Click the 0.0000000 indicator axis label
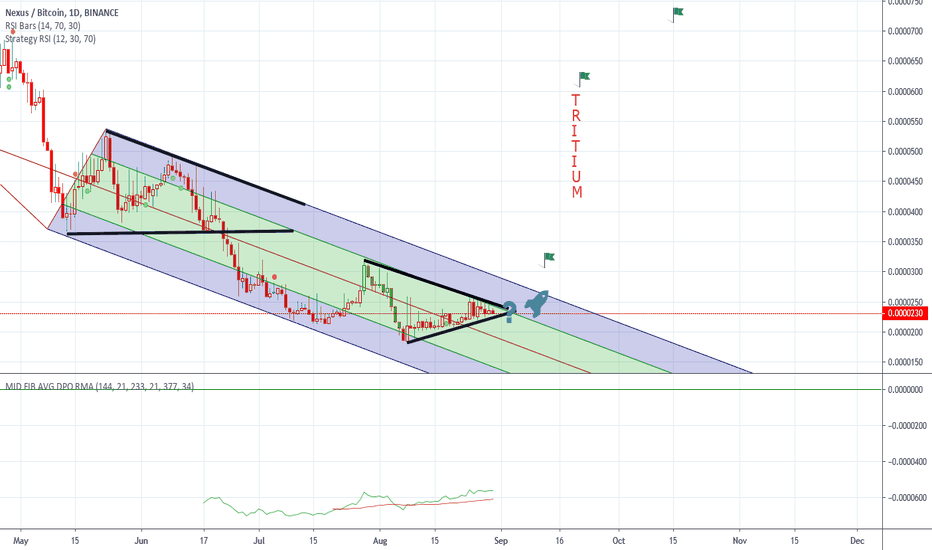 905,389
